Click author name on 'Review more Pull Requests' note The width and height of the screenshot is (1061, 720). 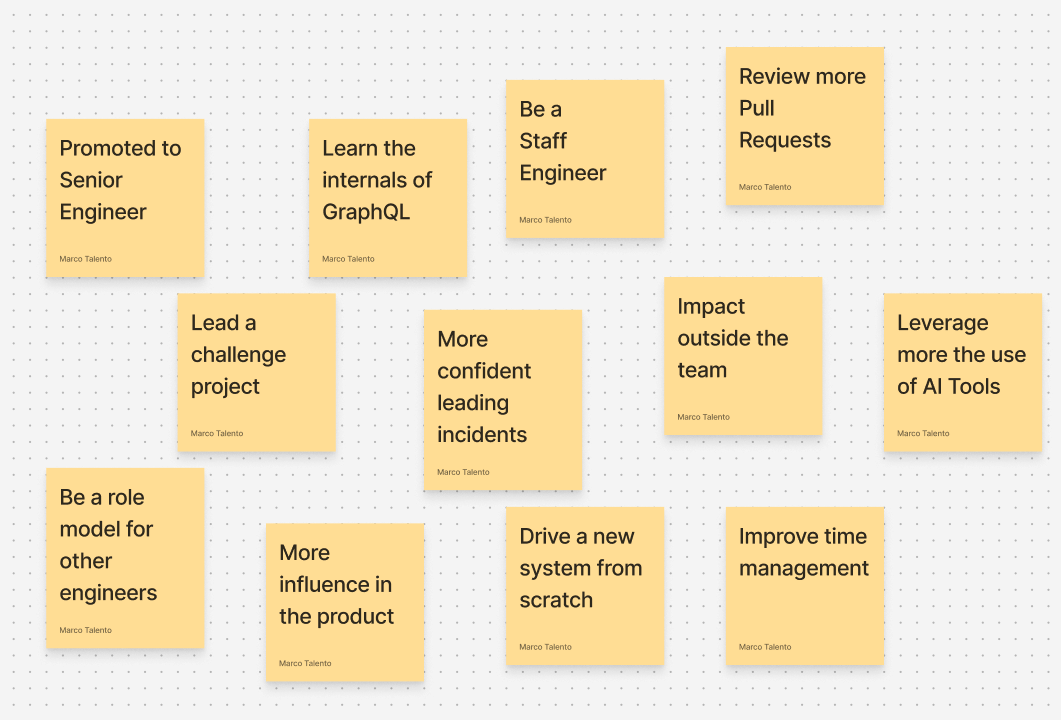pyautogui.click(x=765, y=187)
